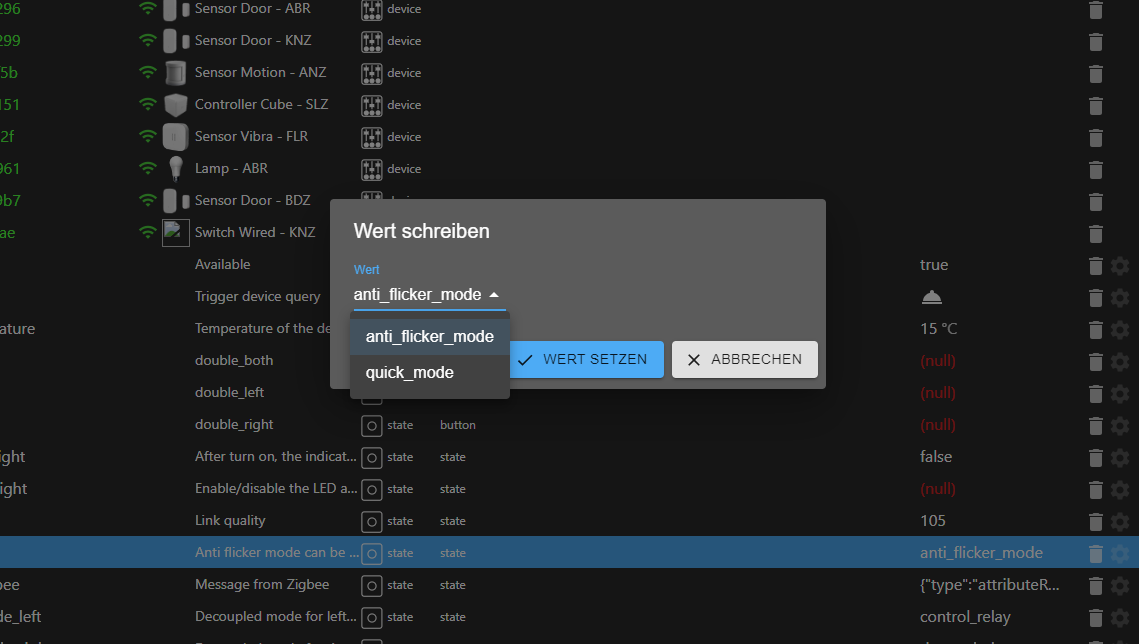This screenshot has height=644, width=1139.
Task: Confirm with the WERT SETZEN button
Action: pyautogui.click(x=586, y=359)
